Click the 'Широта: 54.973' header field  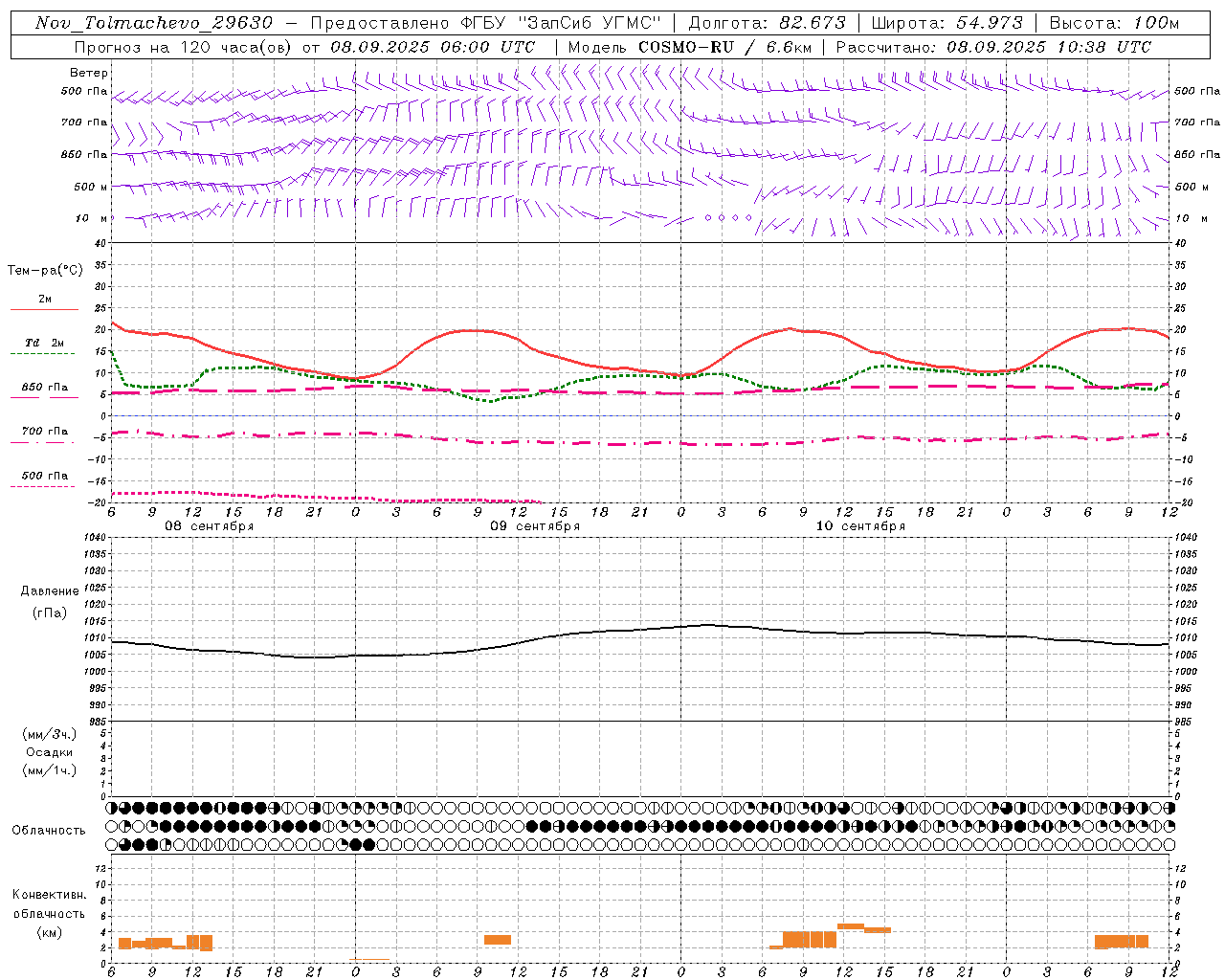pyautogui.click(x=947, y=23)
